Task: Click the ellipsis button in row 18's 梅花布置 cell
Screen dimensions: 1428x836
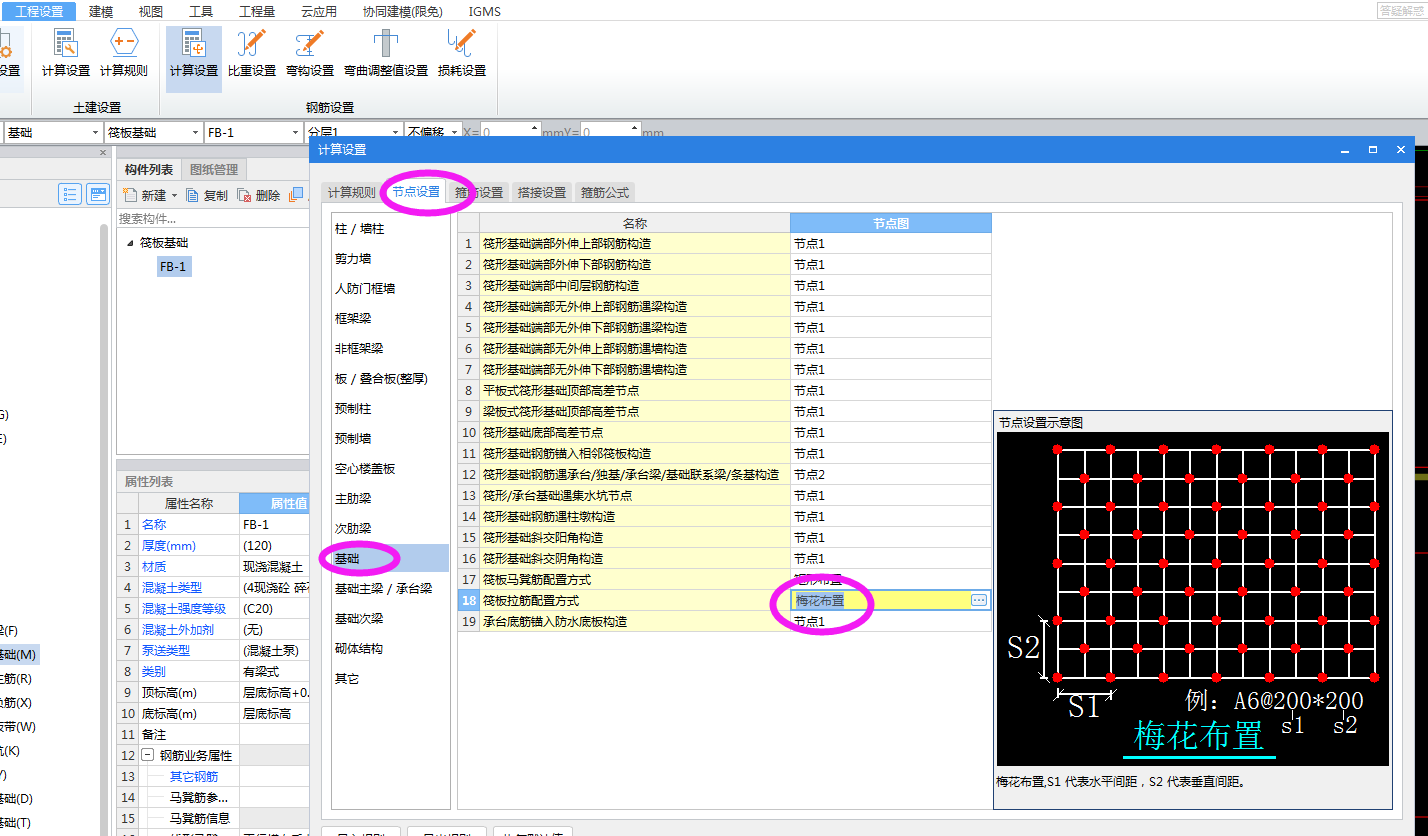Action: click(979, 600)
